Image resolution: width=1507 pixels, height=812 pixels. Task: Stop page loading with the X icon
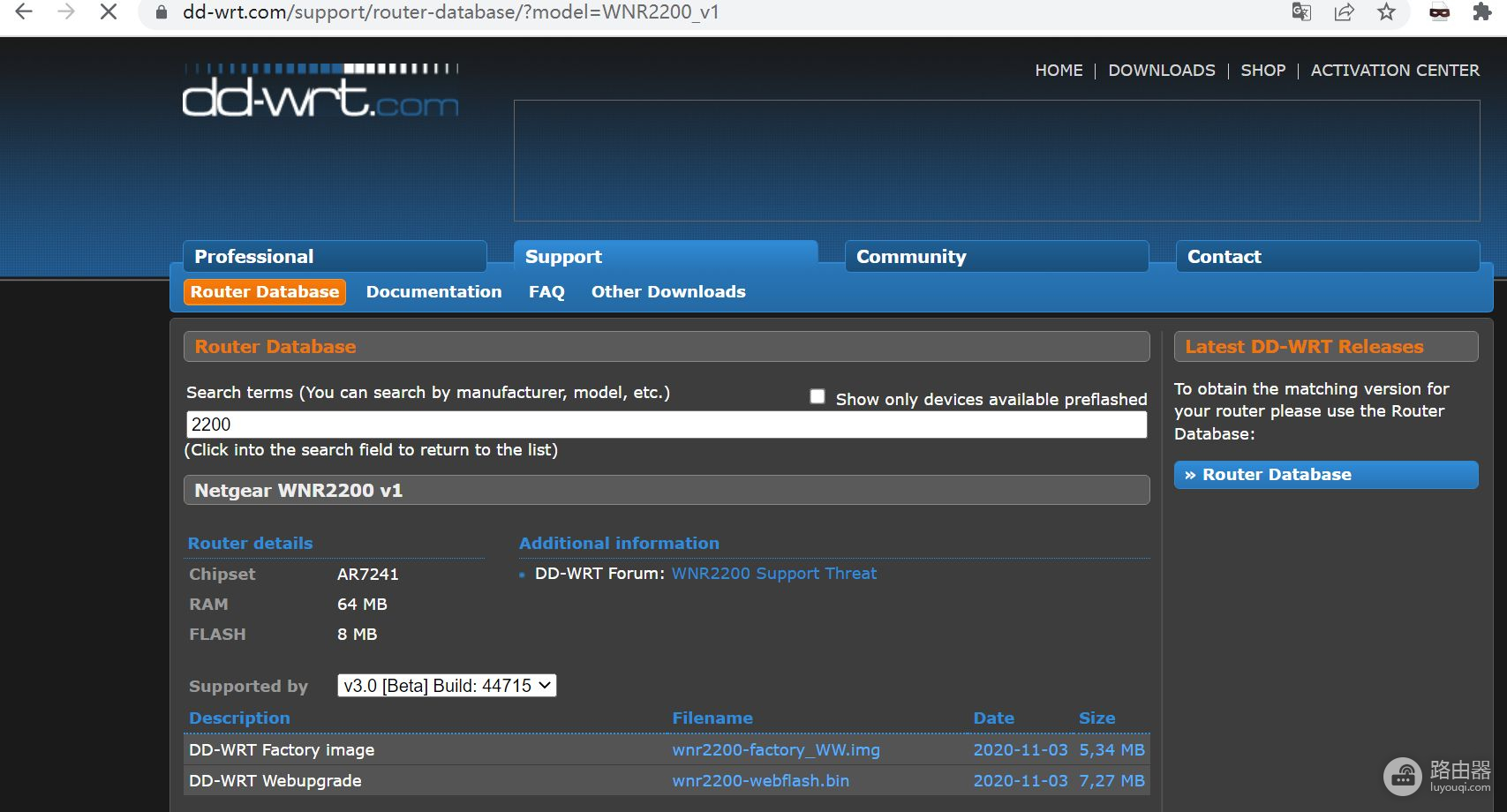109,12
